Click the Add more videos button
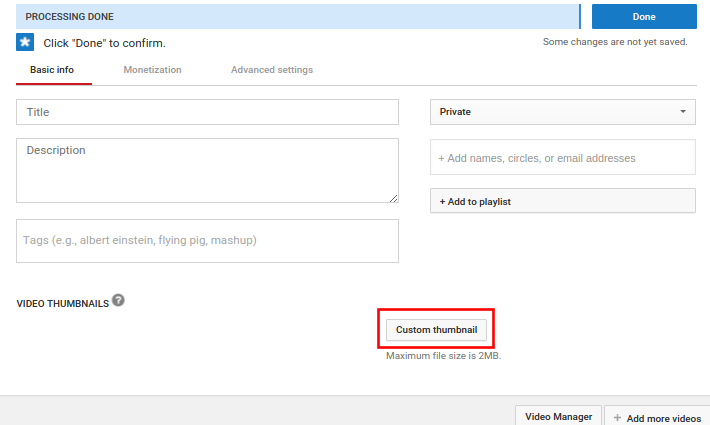The width and height of the screenshot is (710, 425). pos(657,416)
